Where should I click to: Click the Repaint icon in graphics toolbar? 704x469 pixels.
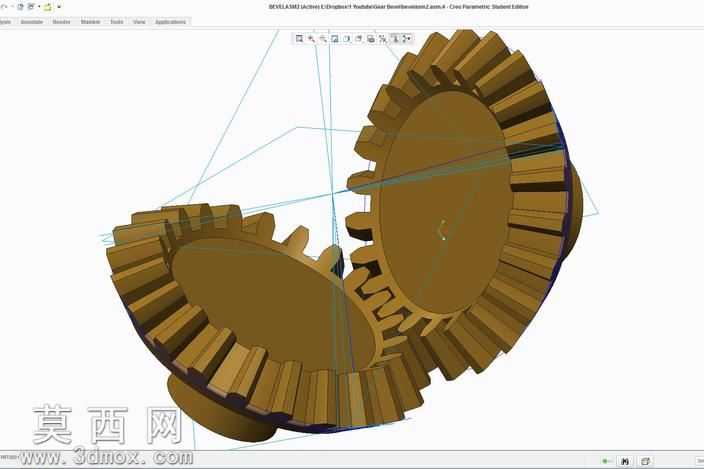(x=334, y=39)
